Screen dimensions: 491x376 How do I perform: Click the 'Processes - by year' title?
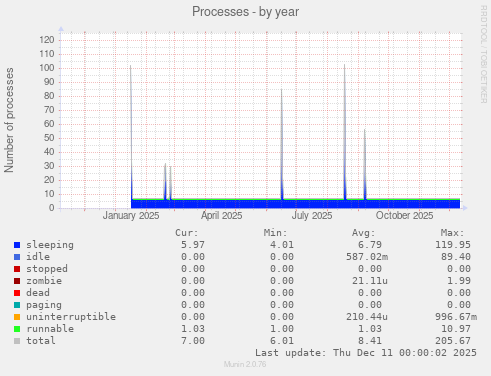pyautogui.click(x=245, y=12)
